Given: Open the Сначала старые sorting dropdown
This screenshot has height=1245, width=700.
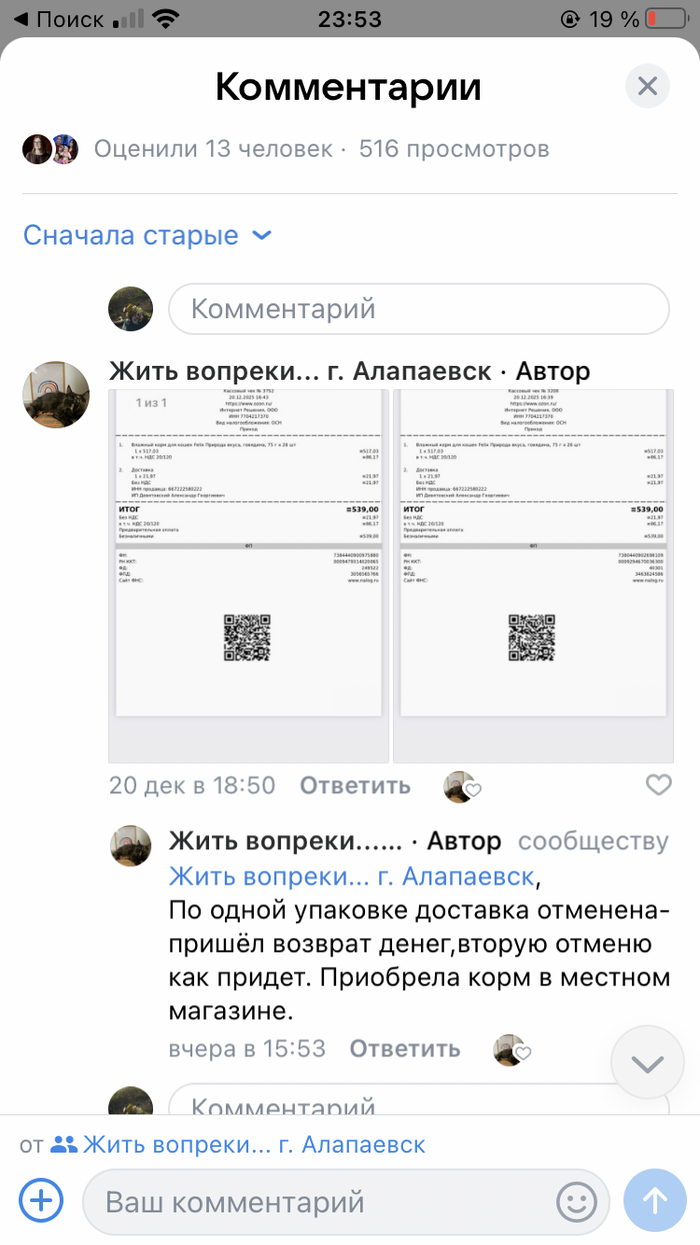Looking at the screenshot, I should [147, 236].
